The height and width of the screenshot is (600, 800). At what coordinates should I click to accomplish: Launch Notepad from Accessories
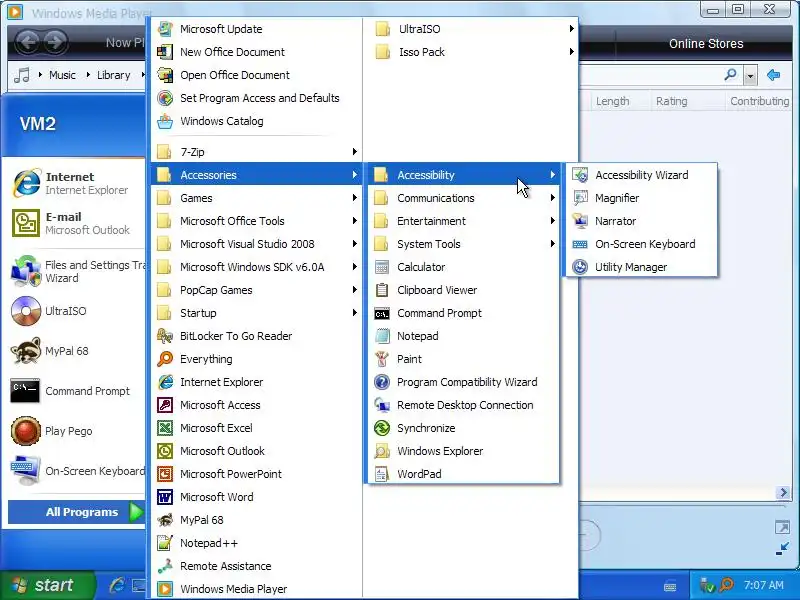pos(463,336)
